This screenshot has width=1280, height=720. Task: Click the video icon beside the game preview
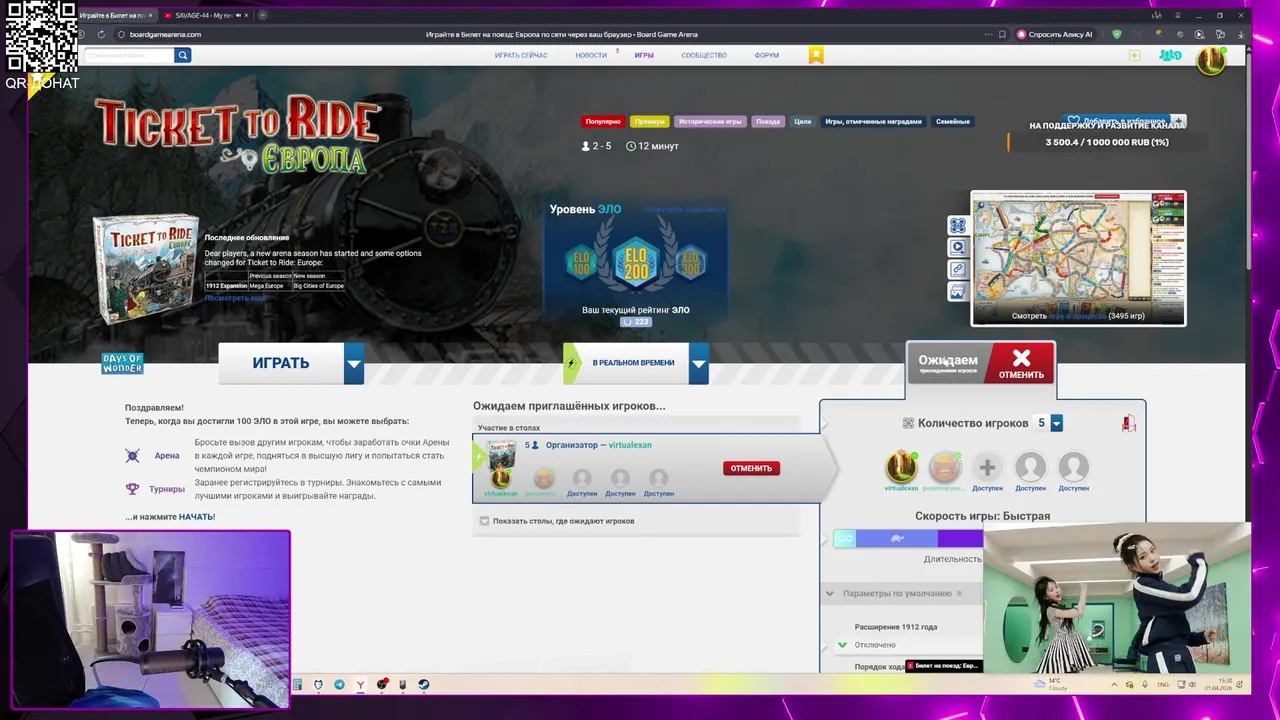pos(958,247)
